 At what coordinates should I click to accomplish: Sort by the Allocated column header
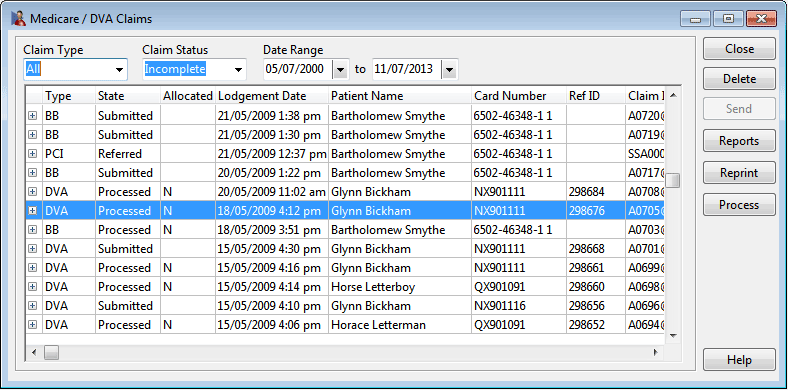(188, 96)
